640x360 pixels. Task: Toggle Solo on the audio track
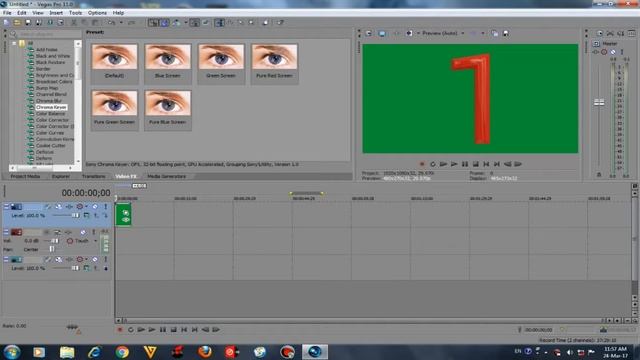(93, 232)
